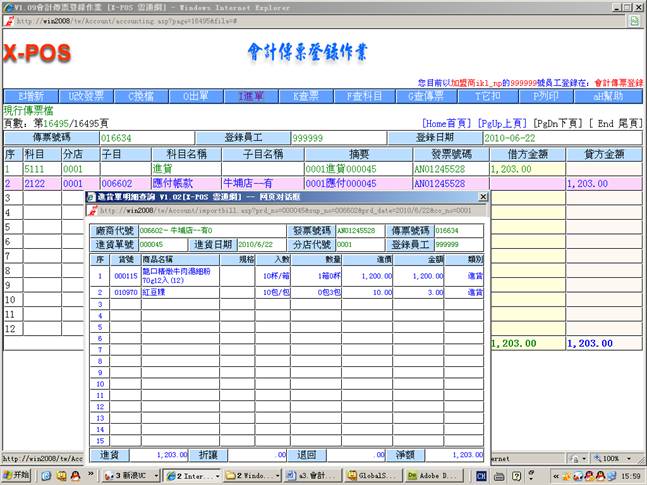Click the O出單 button
Viewport: 647px width, 485px height.
pyautogui.click(x=196, y=96)
